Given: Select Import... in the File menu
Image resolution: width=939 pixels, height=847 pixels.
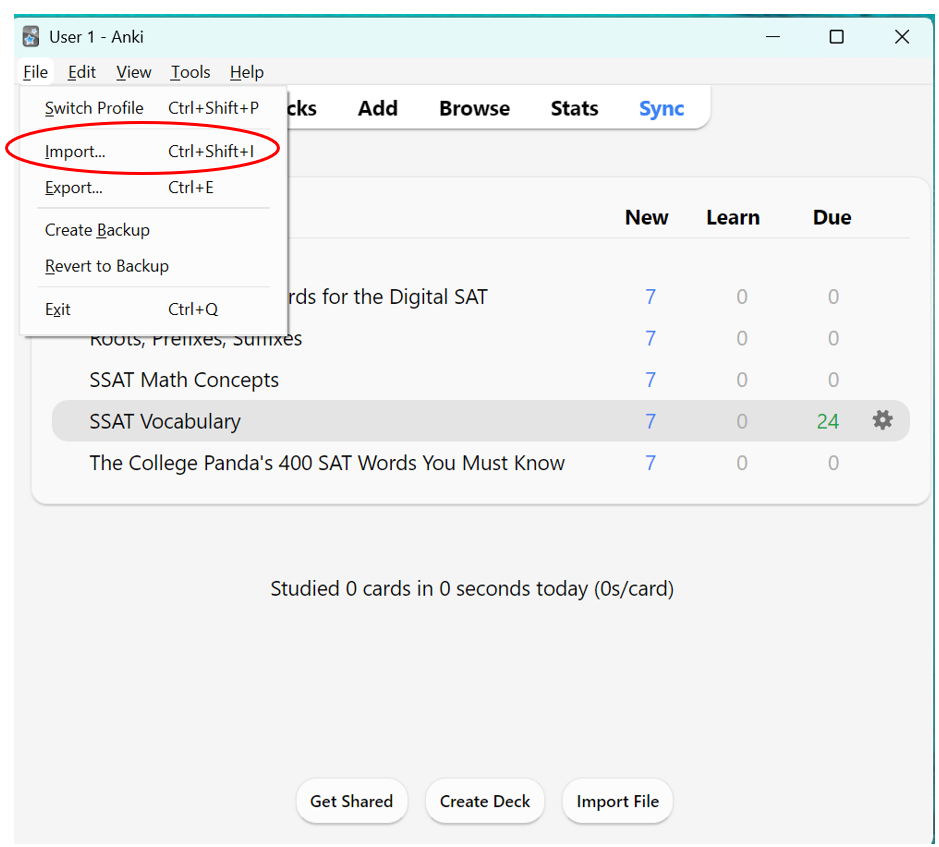Looking at the screenshot, I should tap(153, 152).
